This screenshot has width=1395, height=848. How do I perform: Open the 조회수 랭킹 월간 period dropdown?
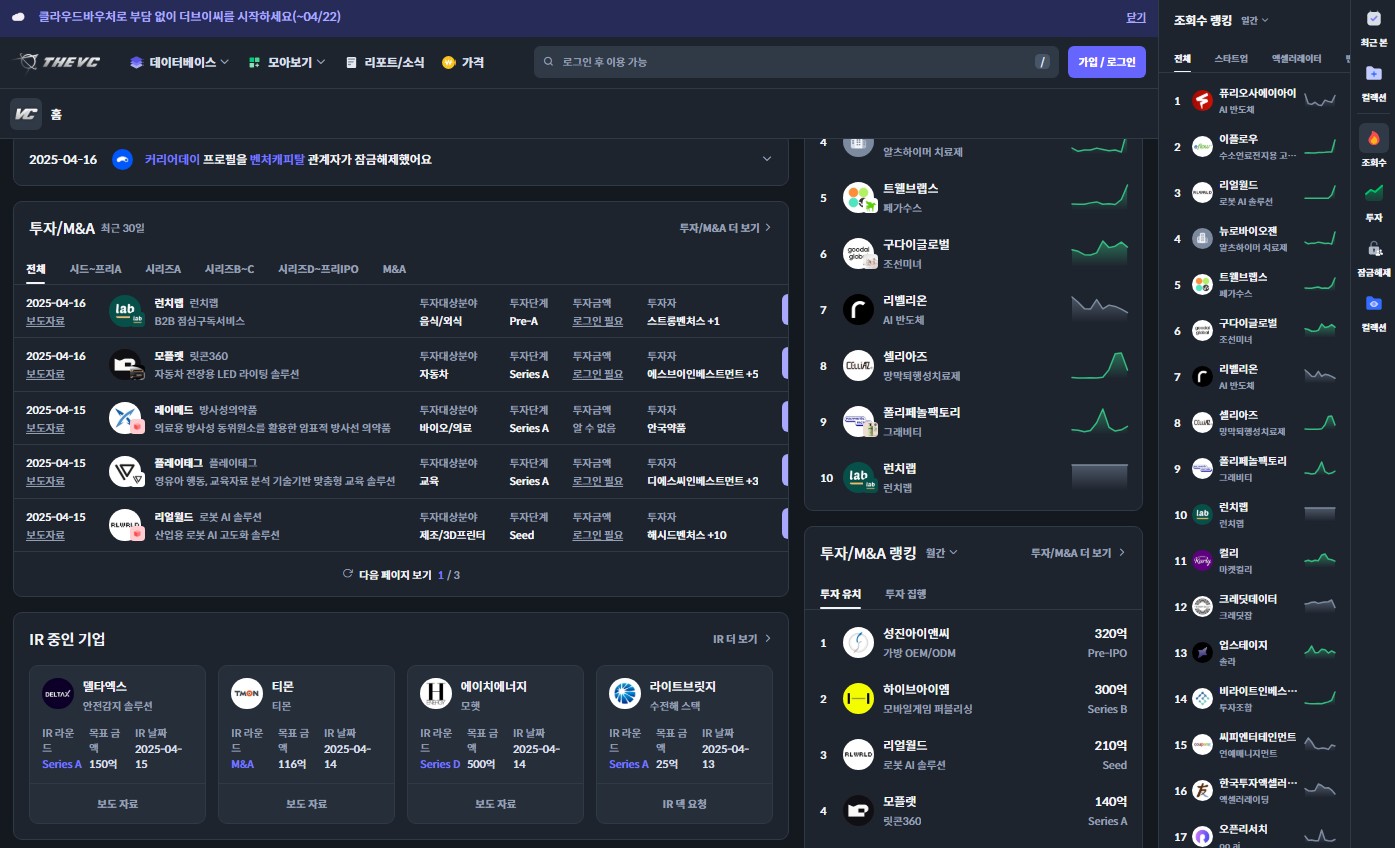[1254, 20]
